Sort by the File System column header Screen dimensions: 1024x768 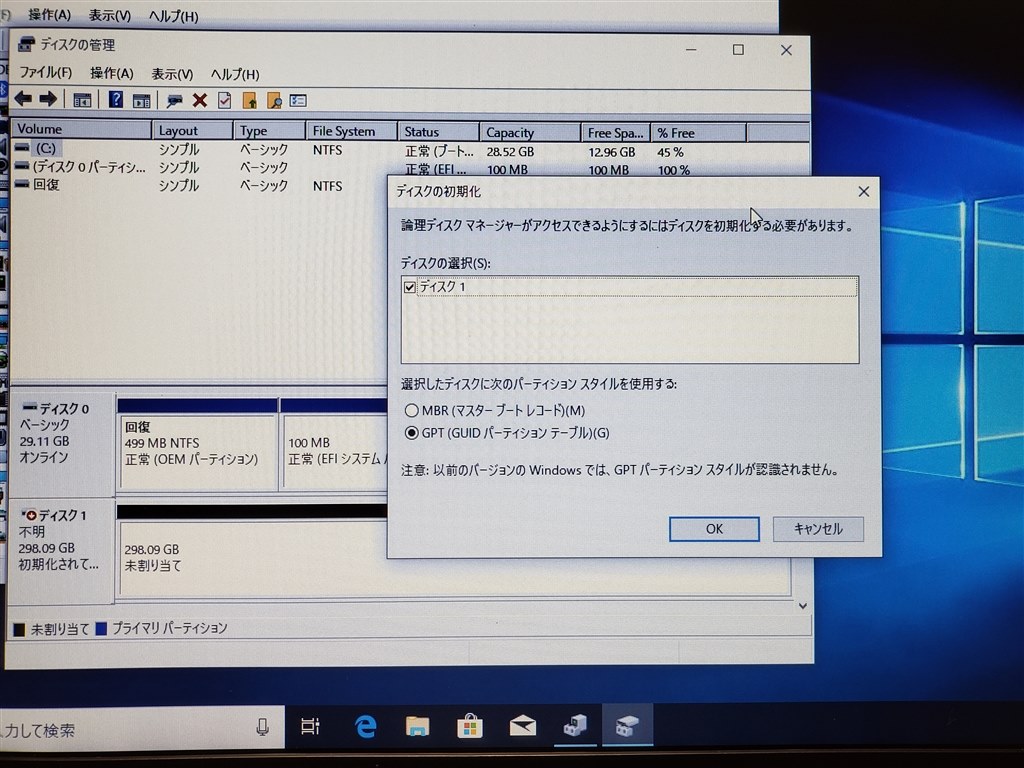click(351, 131)
